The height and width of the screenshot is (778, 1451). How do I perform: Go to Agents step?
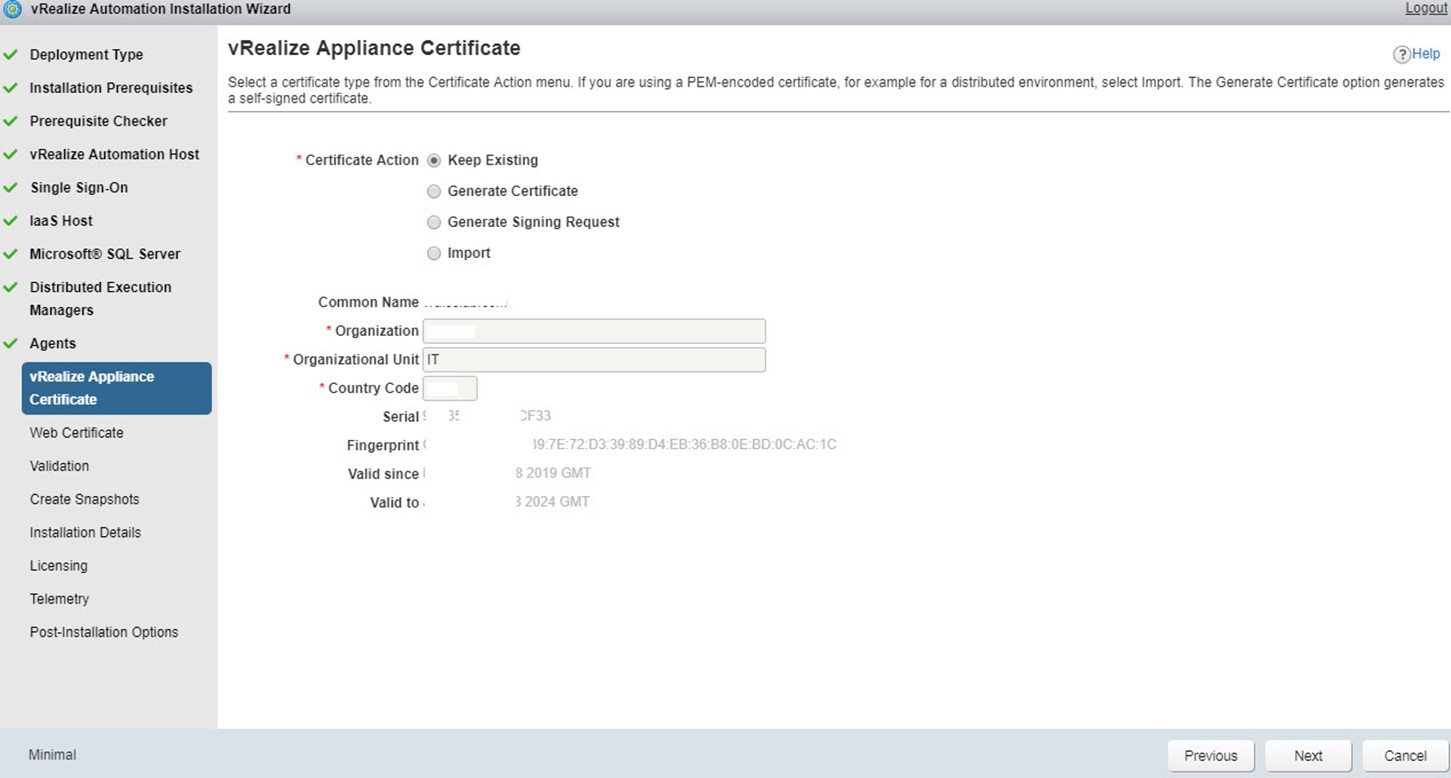pos(52,343)
